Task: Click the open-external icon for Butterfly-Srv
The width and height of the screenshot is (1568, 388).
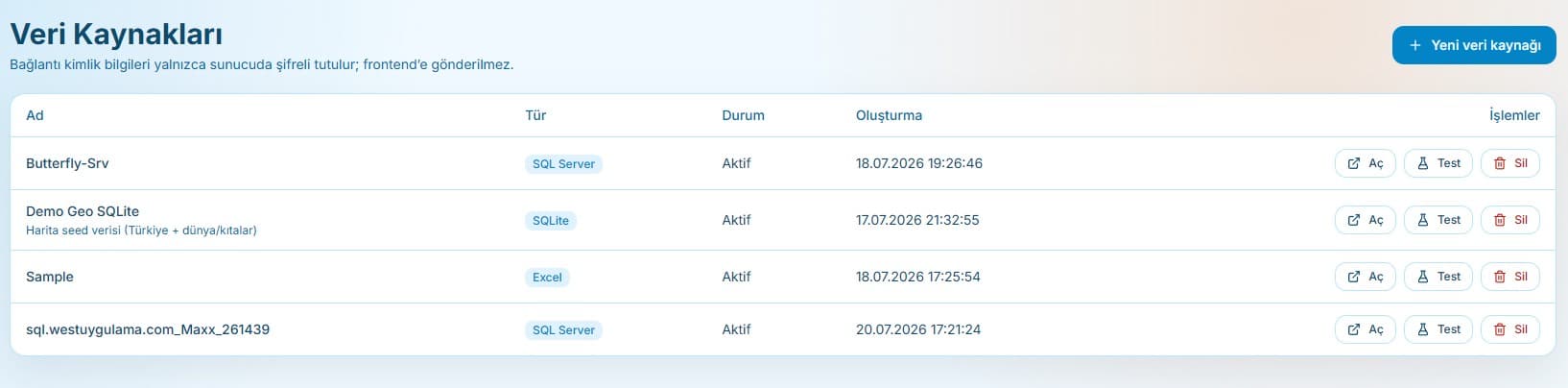Action: (x=1353, y=163)
